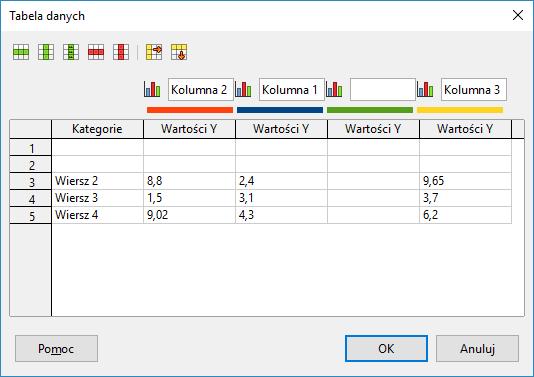Click the chart icon beside the empty series name
The width and height of the screenshot is (534, 377).
coord(334,89)
